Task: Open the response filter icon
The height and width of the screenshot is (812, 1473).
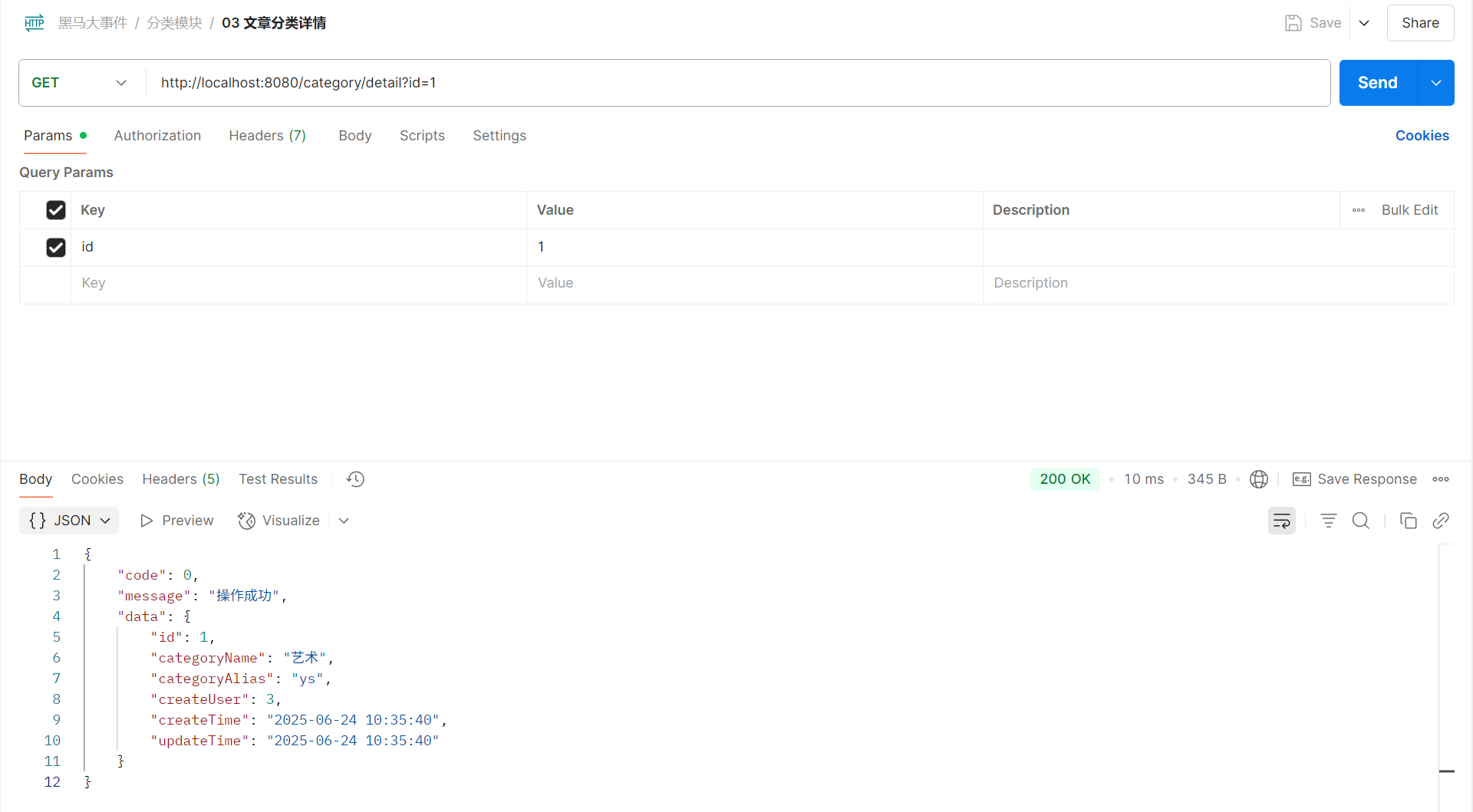Action: [x=1328, y=521]
